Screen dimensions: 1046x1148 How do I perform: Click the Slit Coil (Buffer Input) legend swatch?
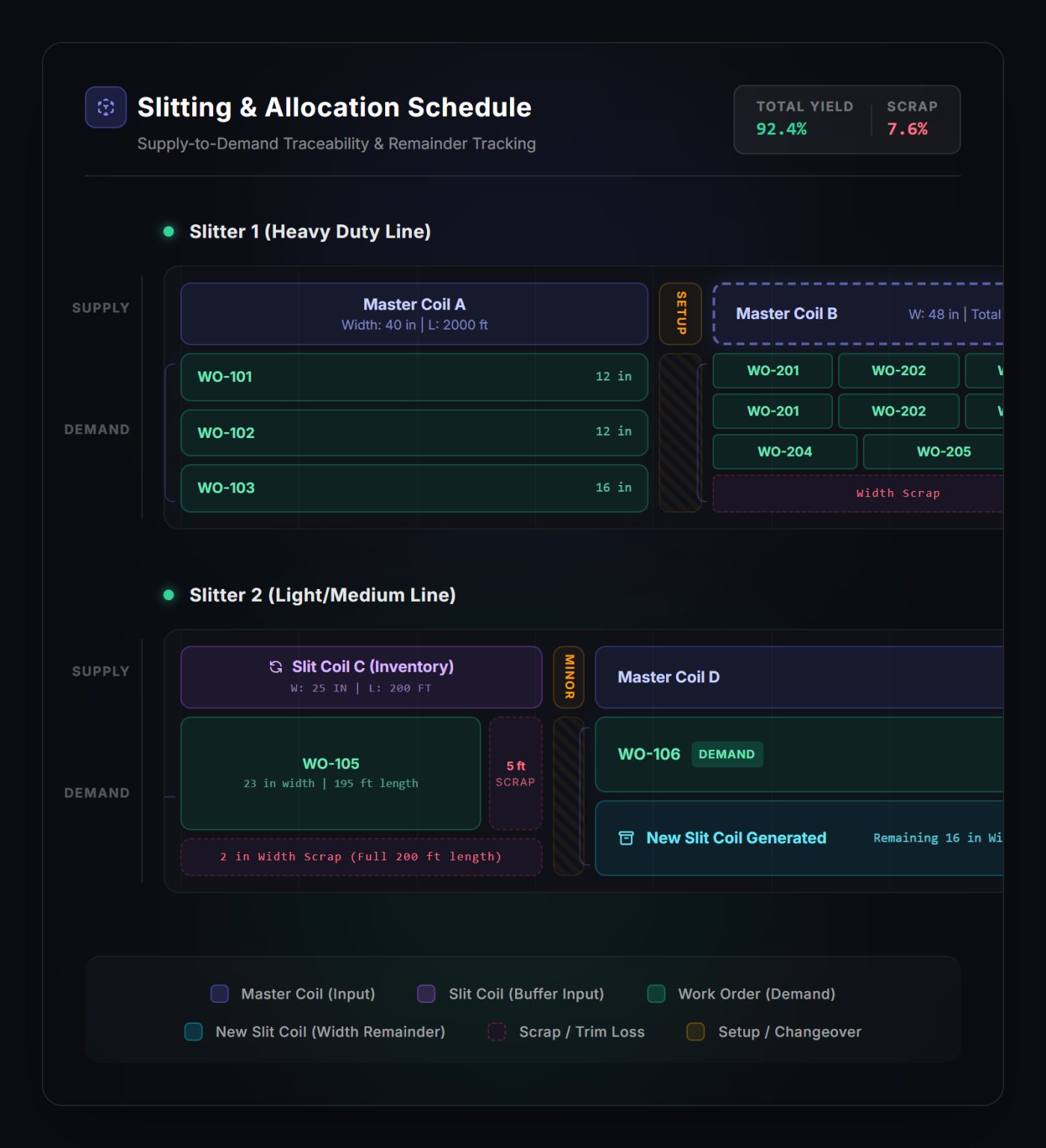426,993
